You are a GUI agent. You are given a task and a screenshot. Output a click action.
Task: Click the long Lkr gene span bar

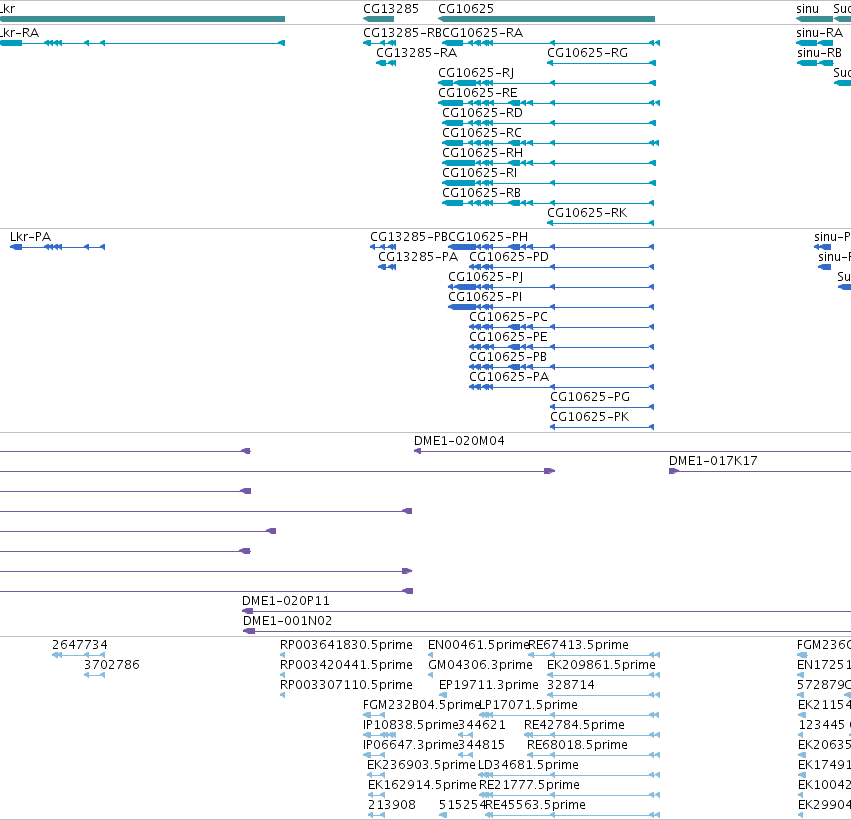tap(142, 19)
